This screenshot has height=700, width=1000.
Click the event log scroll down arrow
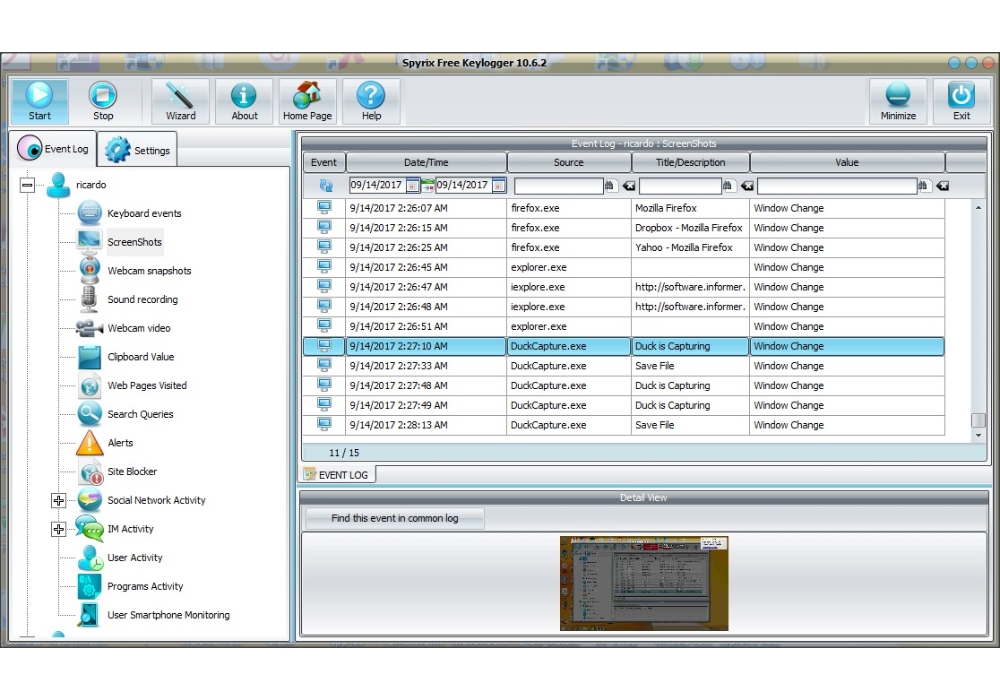click(978, 435)
